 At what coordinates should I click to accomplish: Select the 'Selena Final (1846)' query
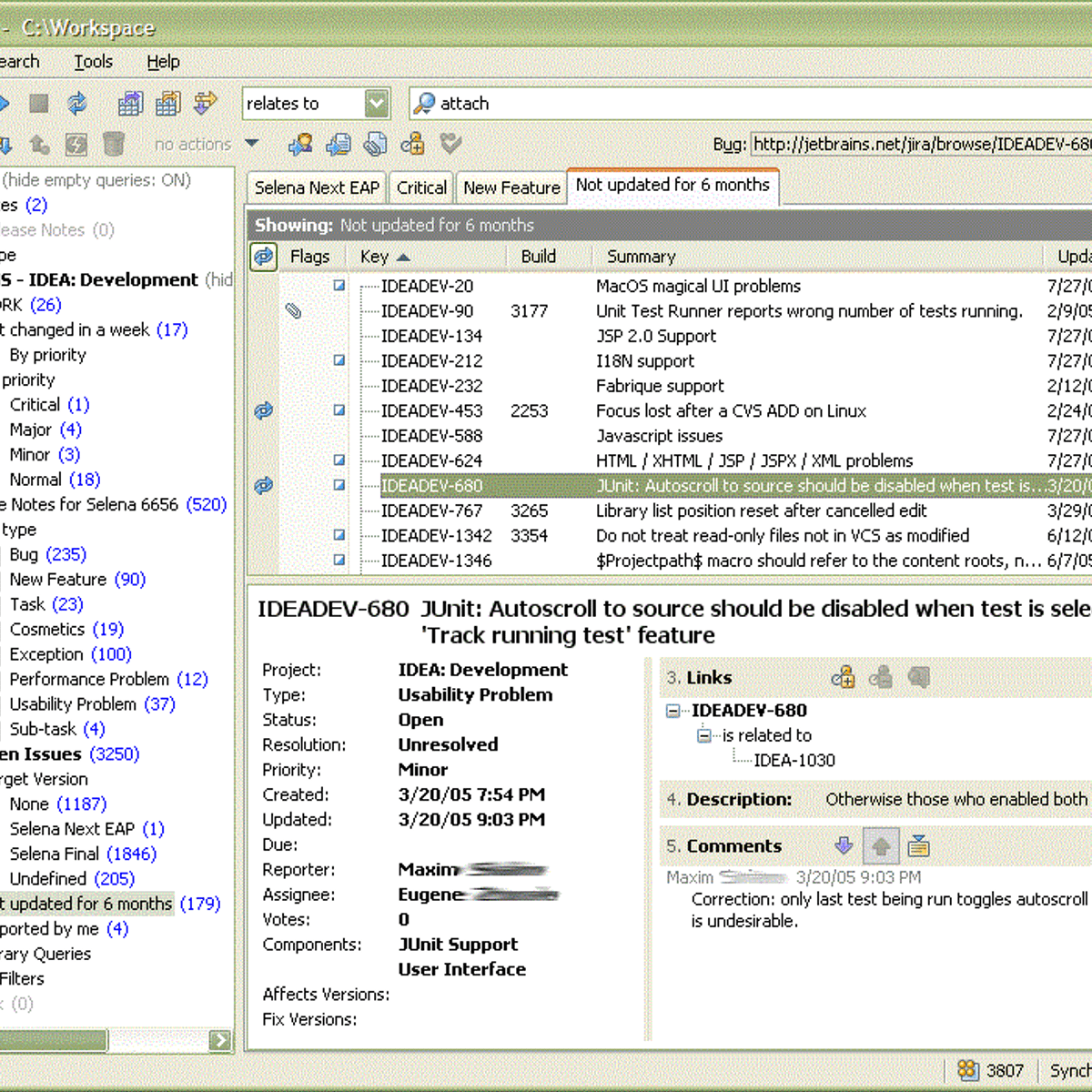point(83,854)
